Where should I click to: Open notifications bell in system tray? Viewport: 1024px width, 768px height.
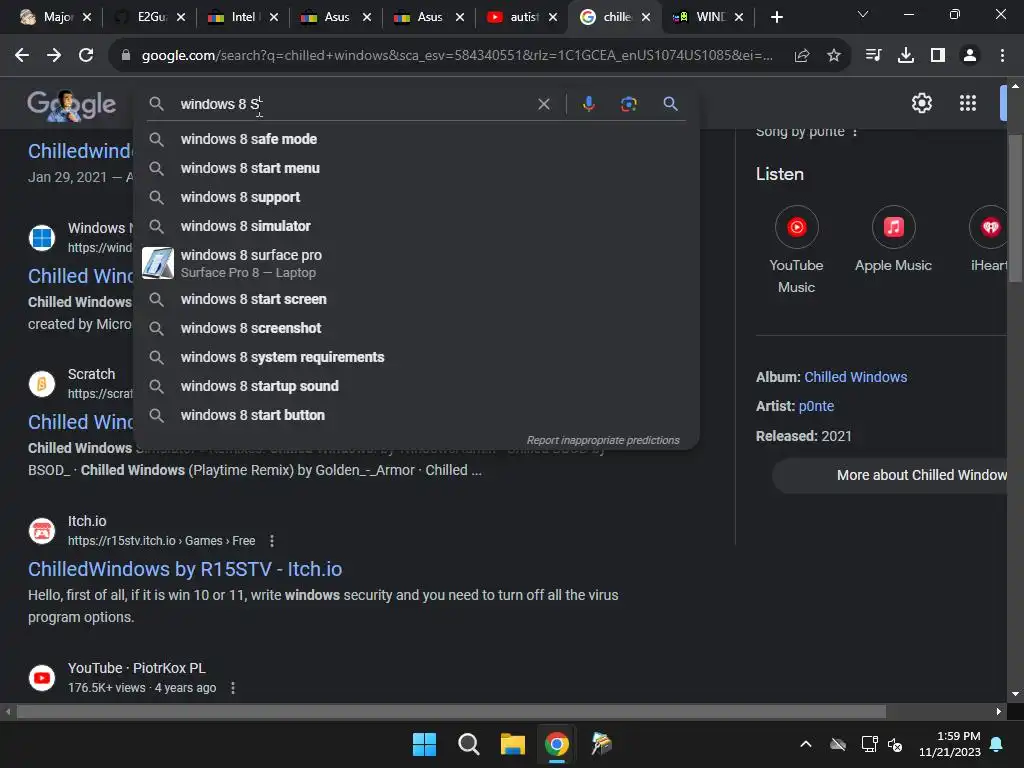click(x=997, y=744)
